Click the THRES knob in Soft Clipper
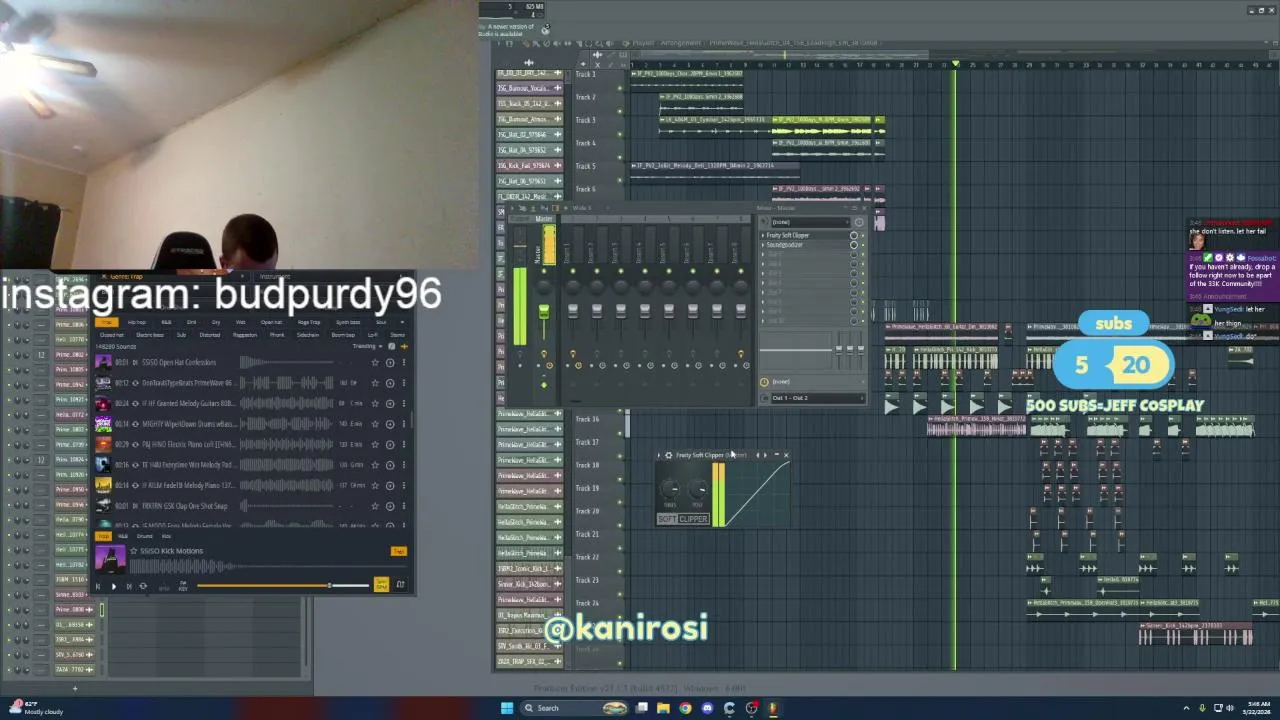Screen dimensions: 1280x720 tap(671, 488)
